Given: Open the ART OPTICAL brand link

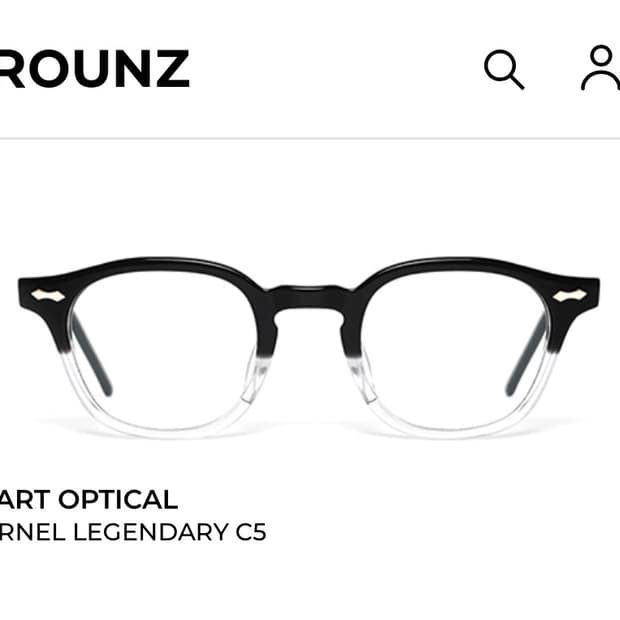Looking at the screenshot, I should click(89, 499).
